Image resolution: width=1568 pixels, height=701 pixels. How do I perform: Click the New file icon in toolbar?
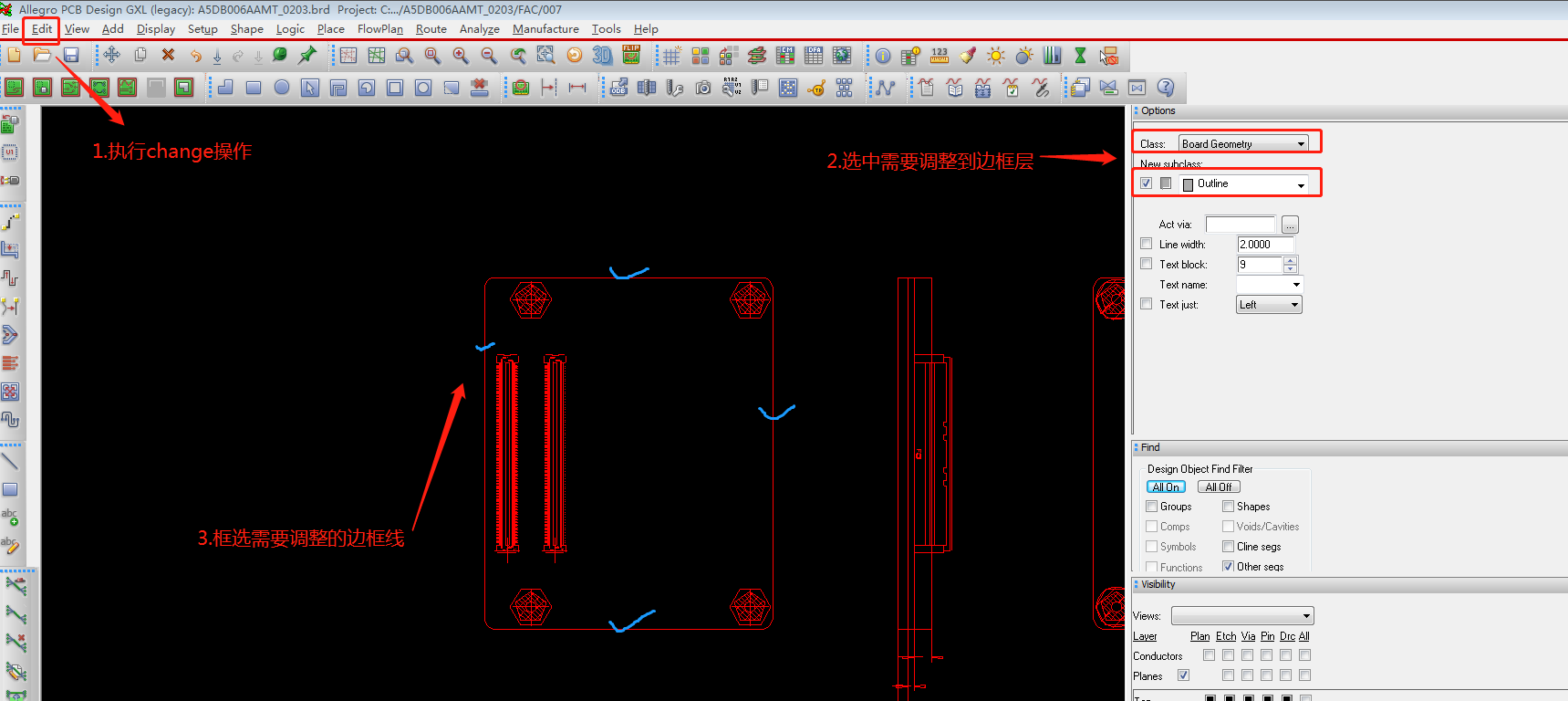[14, 56]
